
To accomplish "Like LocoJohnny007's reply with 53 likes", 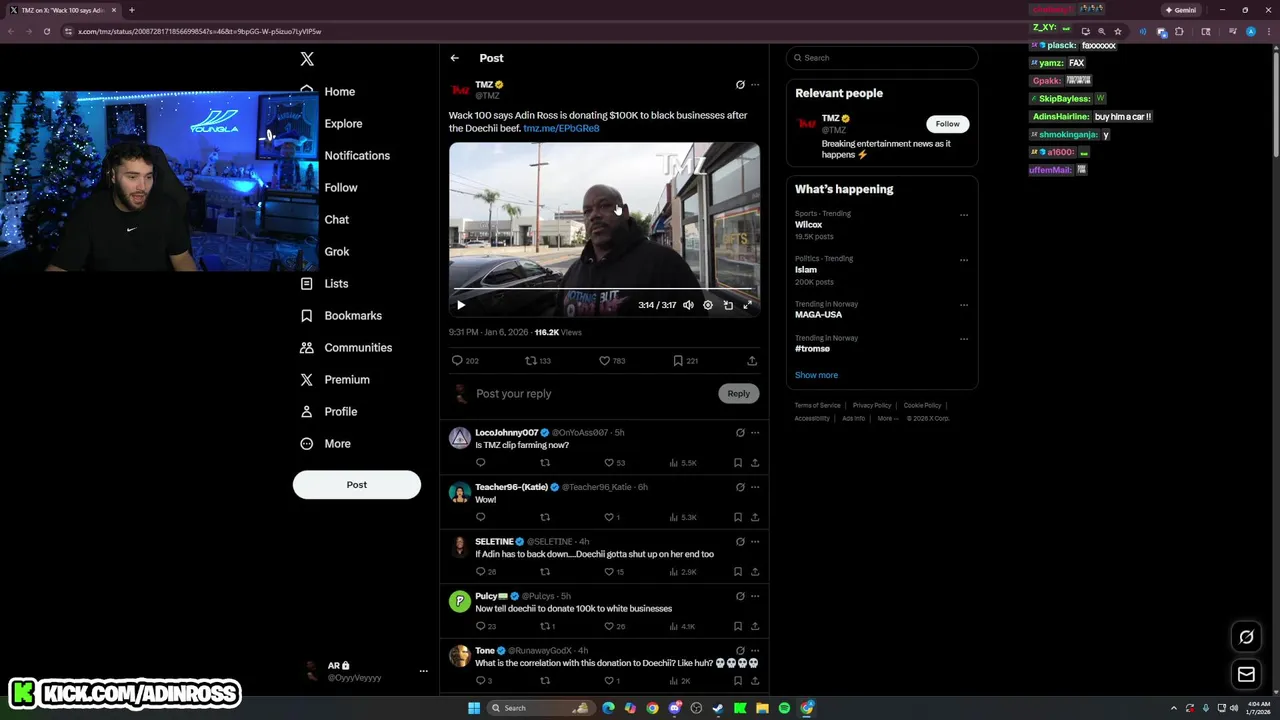I will [614, 463].
